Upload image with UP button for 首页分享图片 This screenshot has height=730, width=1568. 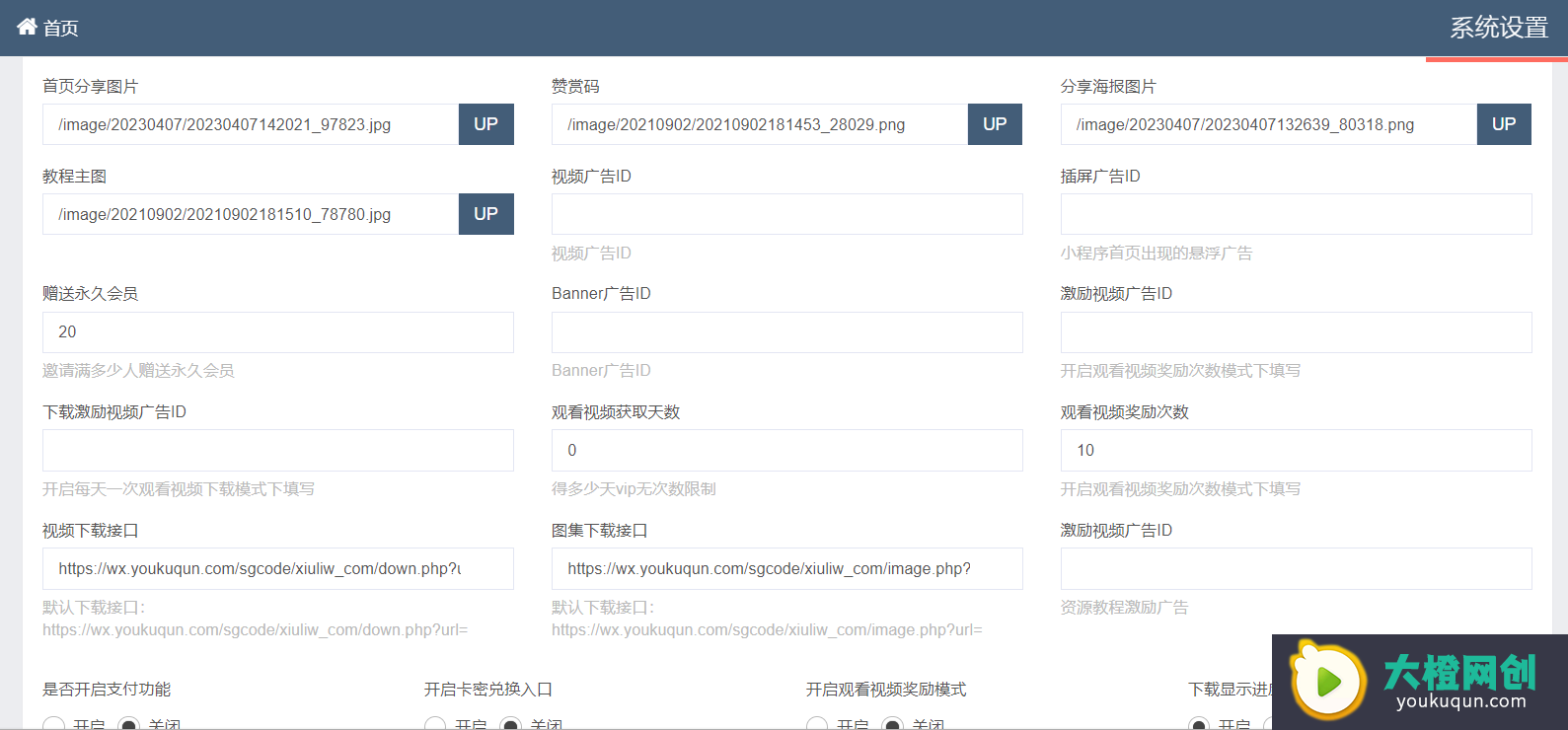click(486, 124)
